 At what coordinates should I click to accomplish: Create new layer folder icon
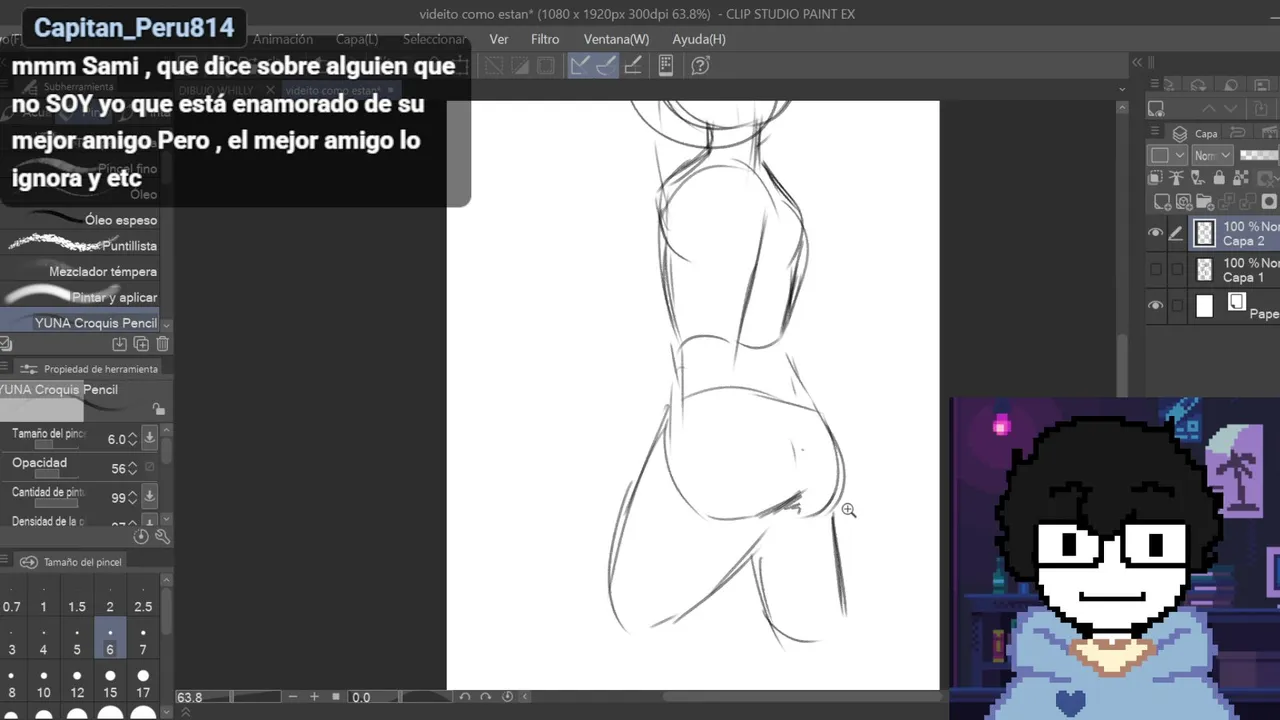(x=1204, y=202)
